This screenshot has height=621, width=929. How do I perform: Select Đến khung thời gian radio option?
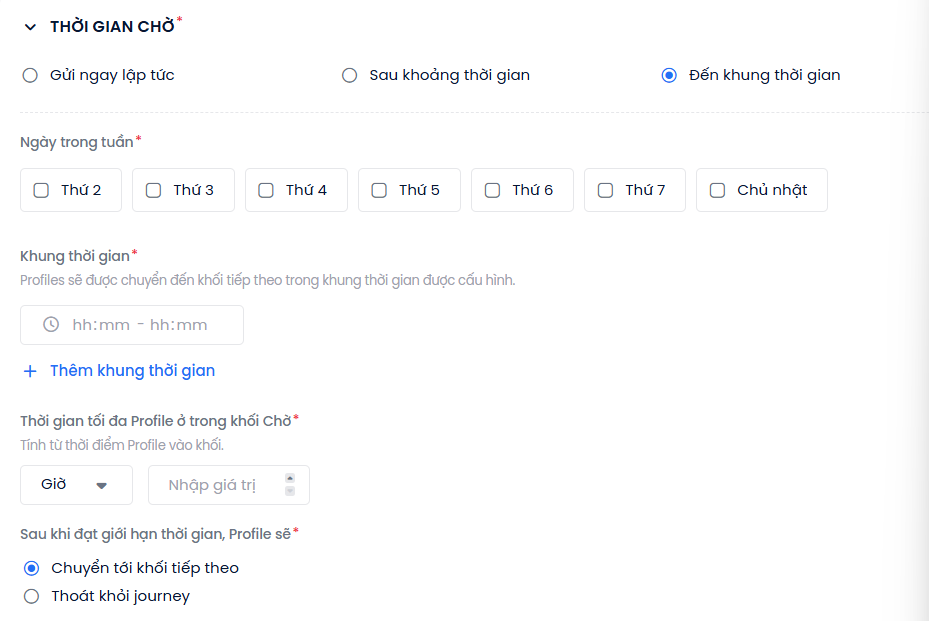tap(669, 75)
